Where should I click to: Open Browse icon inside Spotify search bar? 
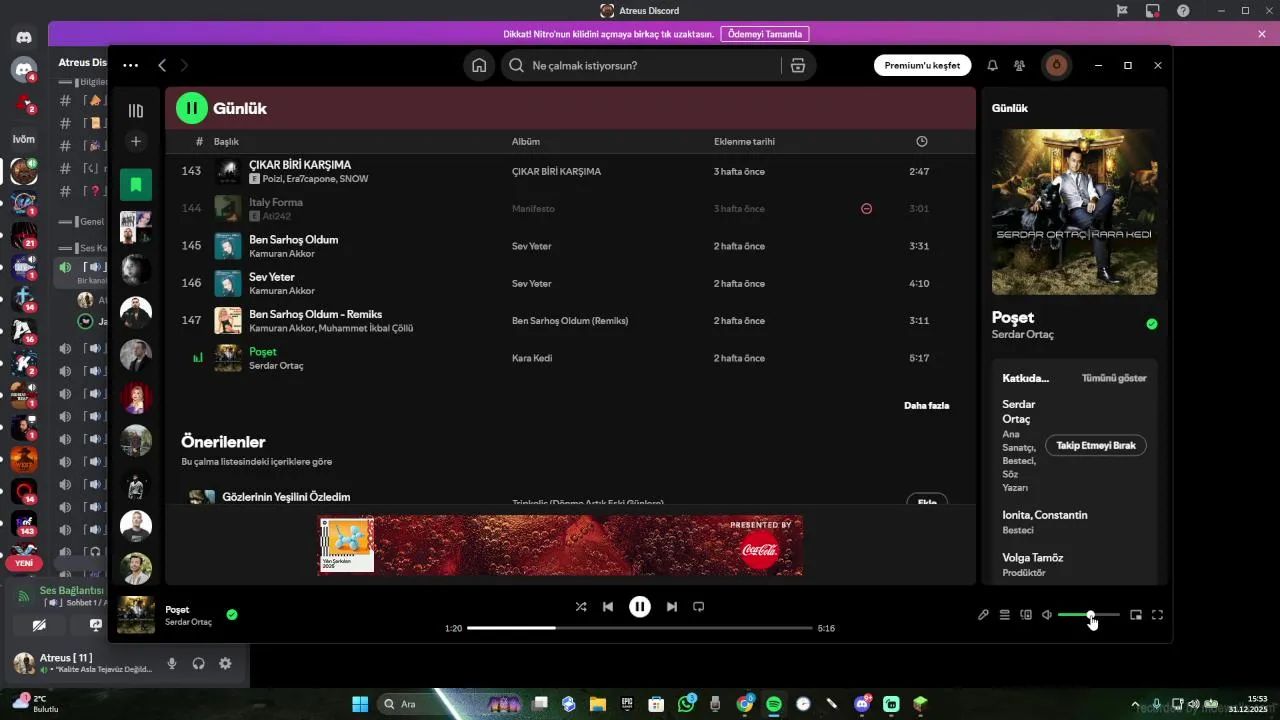(797, 65)
